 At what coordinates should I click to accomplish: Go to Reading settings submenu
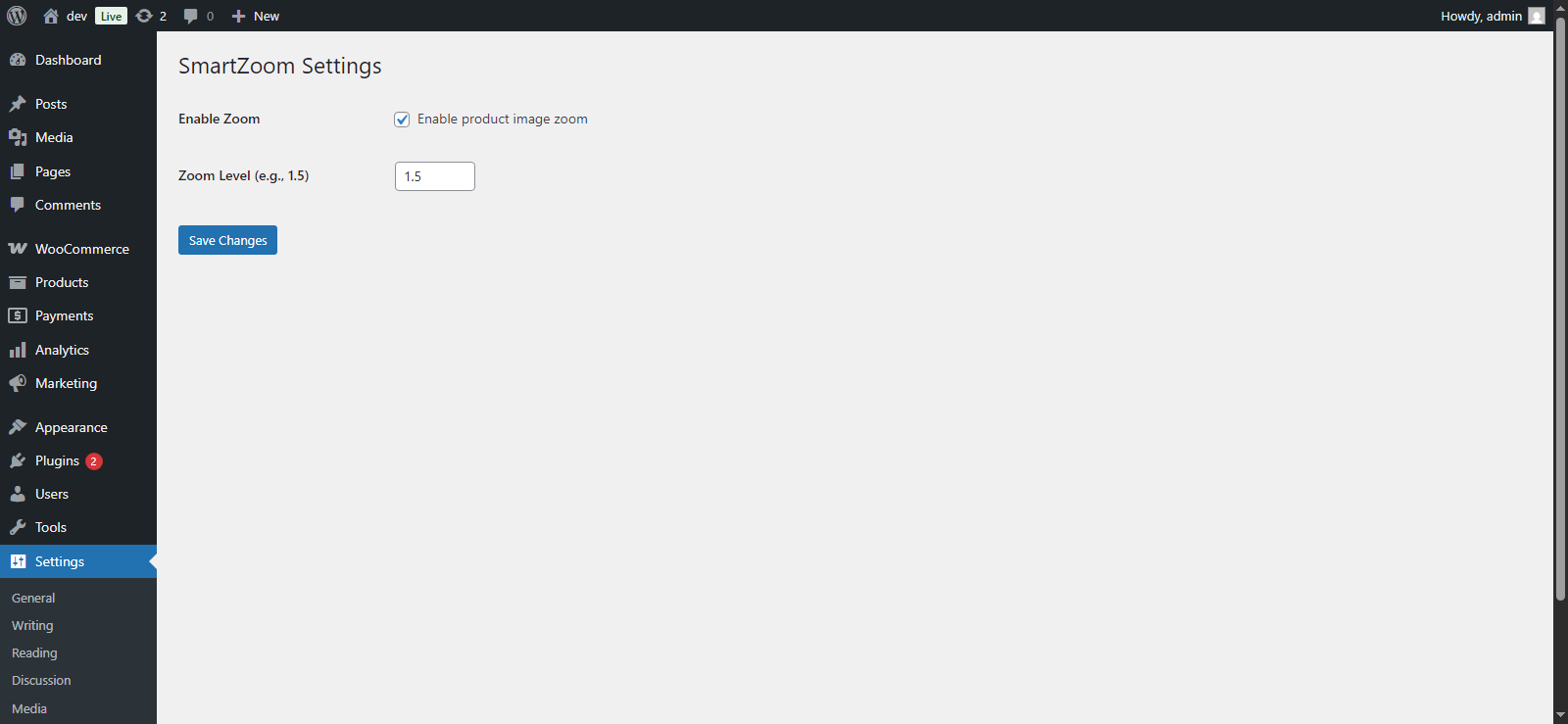(x=34, y=652)
